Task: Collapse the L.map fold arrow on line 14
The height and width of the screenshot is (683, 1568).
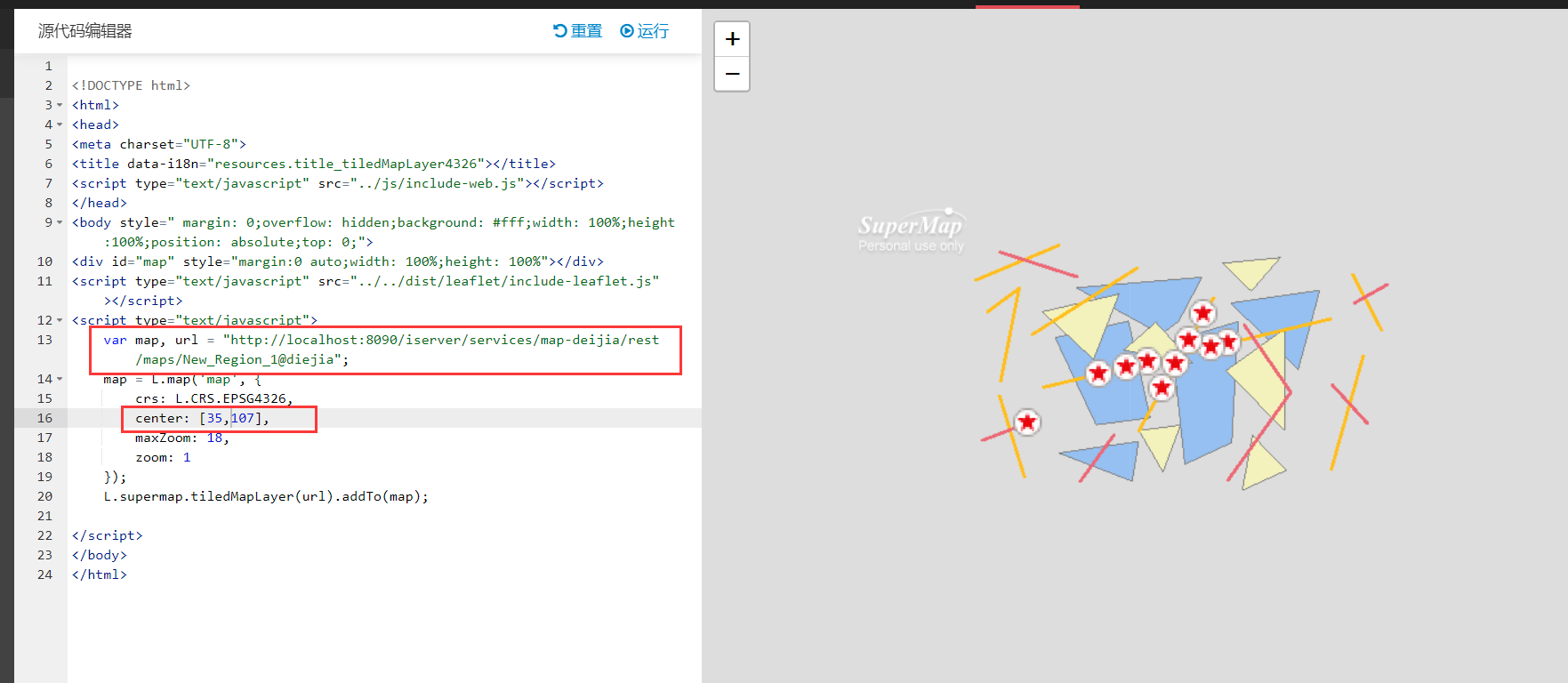Action: click(60, 379)
